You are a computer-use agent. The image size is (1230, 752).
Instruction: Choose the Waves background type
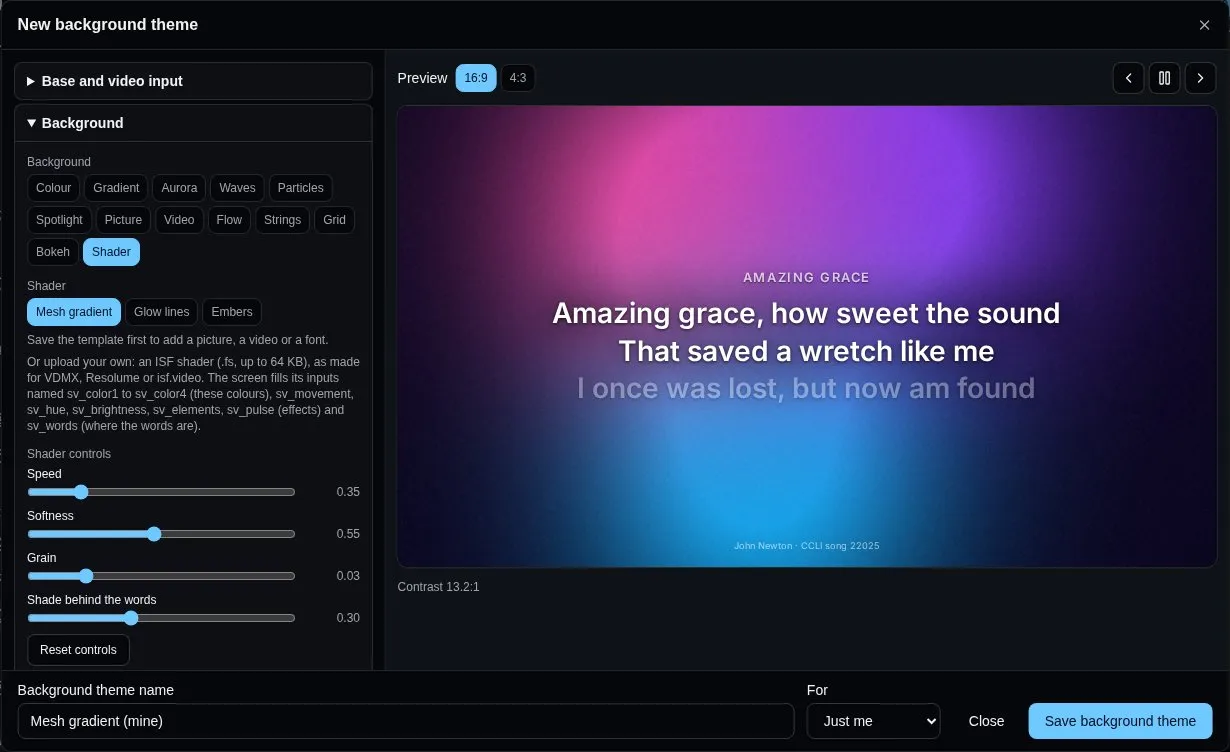pyautogui.click(x=237, y=188)
